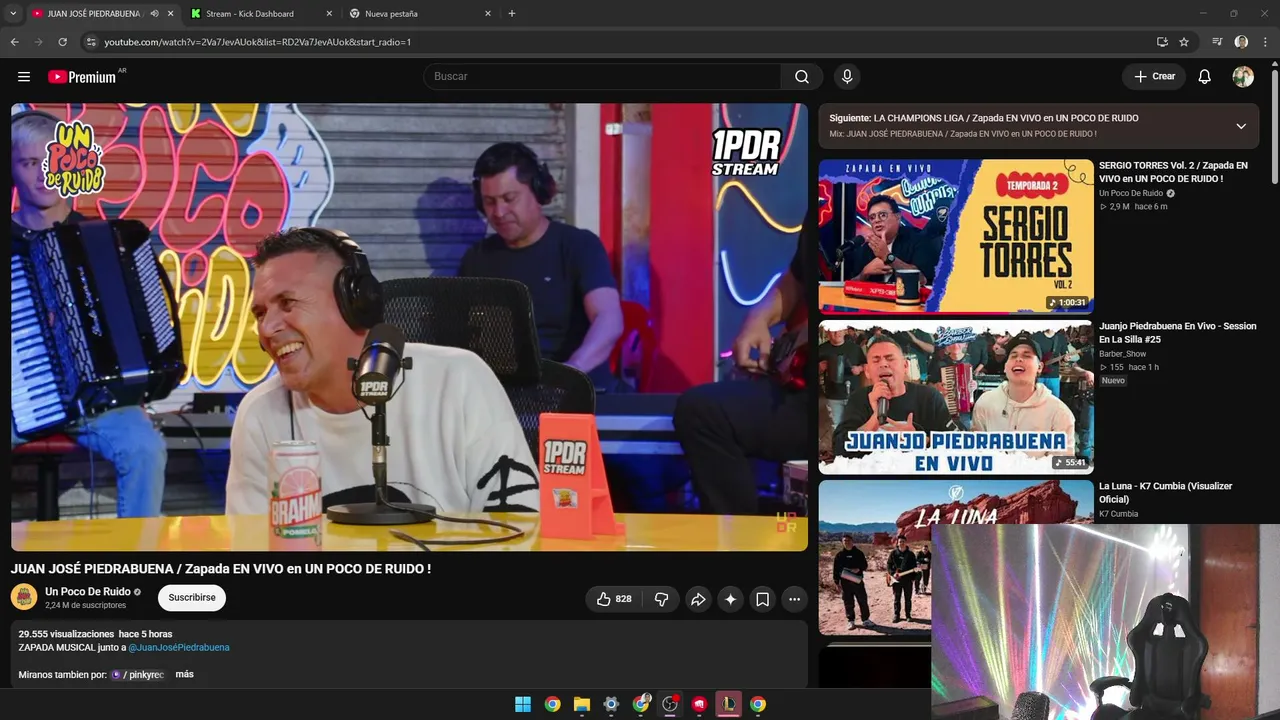Open the Un Poco De Ruido channel name
1280x720 pixels.
(x=88, y=592)
